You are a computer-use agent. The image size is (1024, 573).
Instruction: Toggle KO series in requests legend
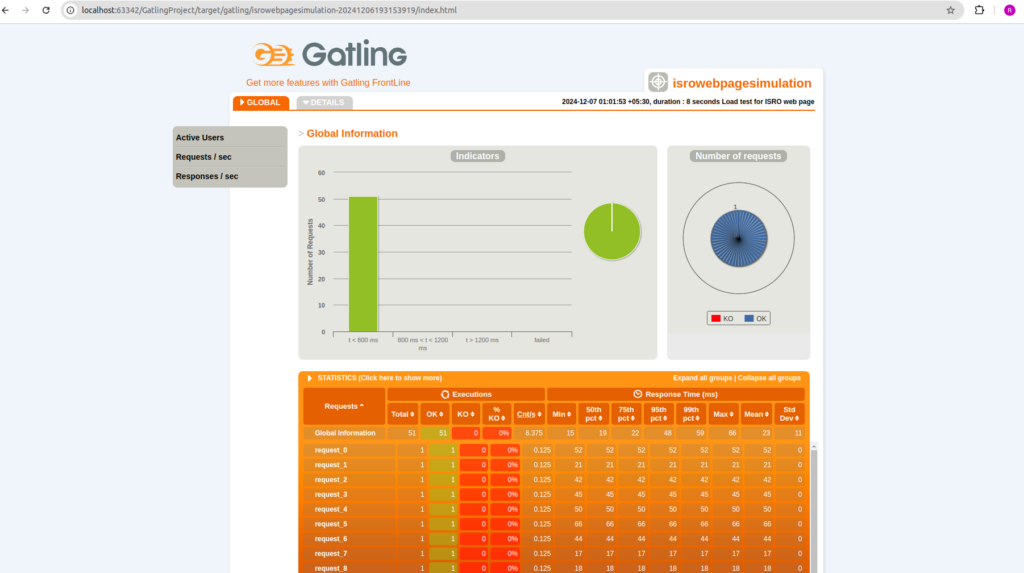pyautogui.click(x=722, y=319)
